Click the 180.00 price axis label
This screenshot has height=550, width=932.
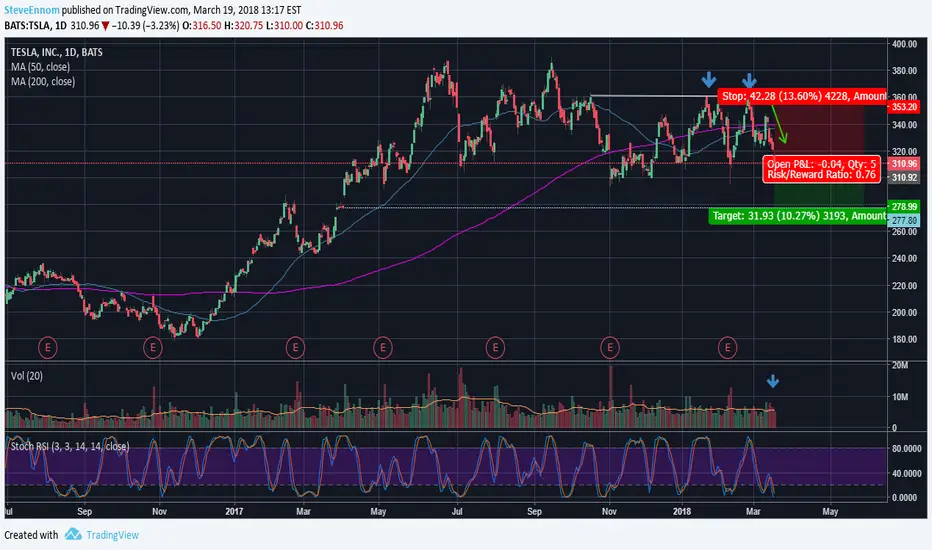(x=905, y=340)
